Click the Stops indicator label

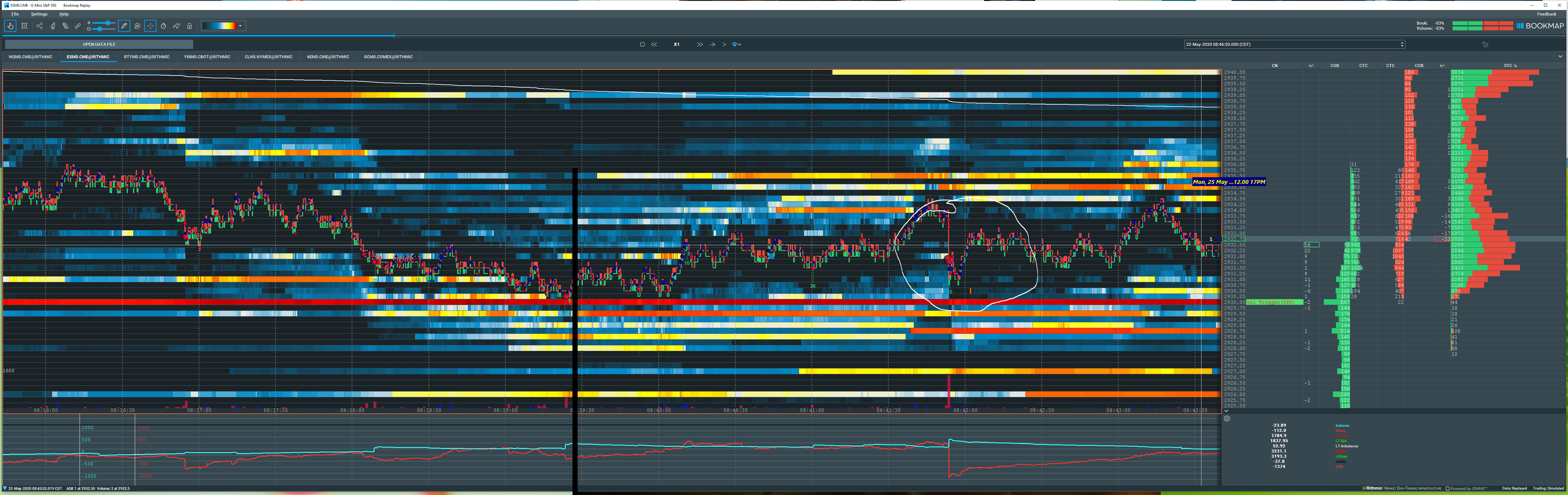(x=1340, y=431)
